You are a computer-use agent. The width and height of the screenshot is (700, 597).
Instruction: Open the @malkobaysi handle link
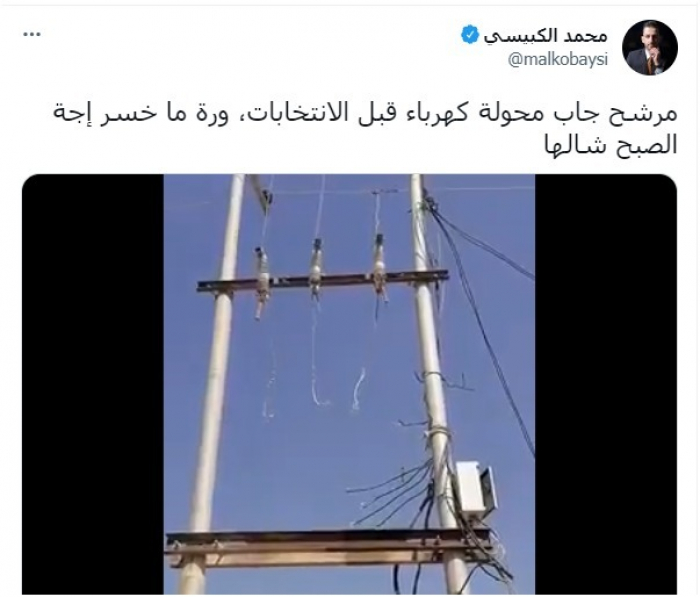[x=558, y=60]
